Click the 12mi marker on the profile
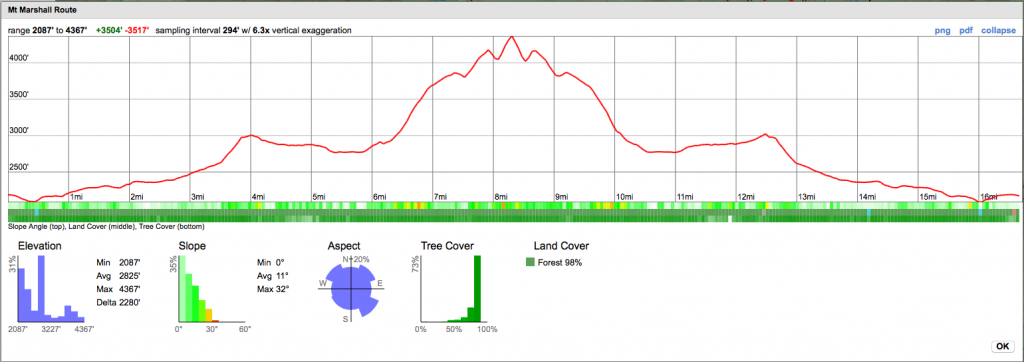Image resolution: width=1024 pixels, height=362 pixels. click(746, 197)
